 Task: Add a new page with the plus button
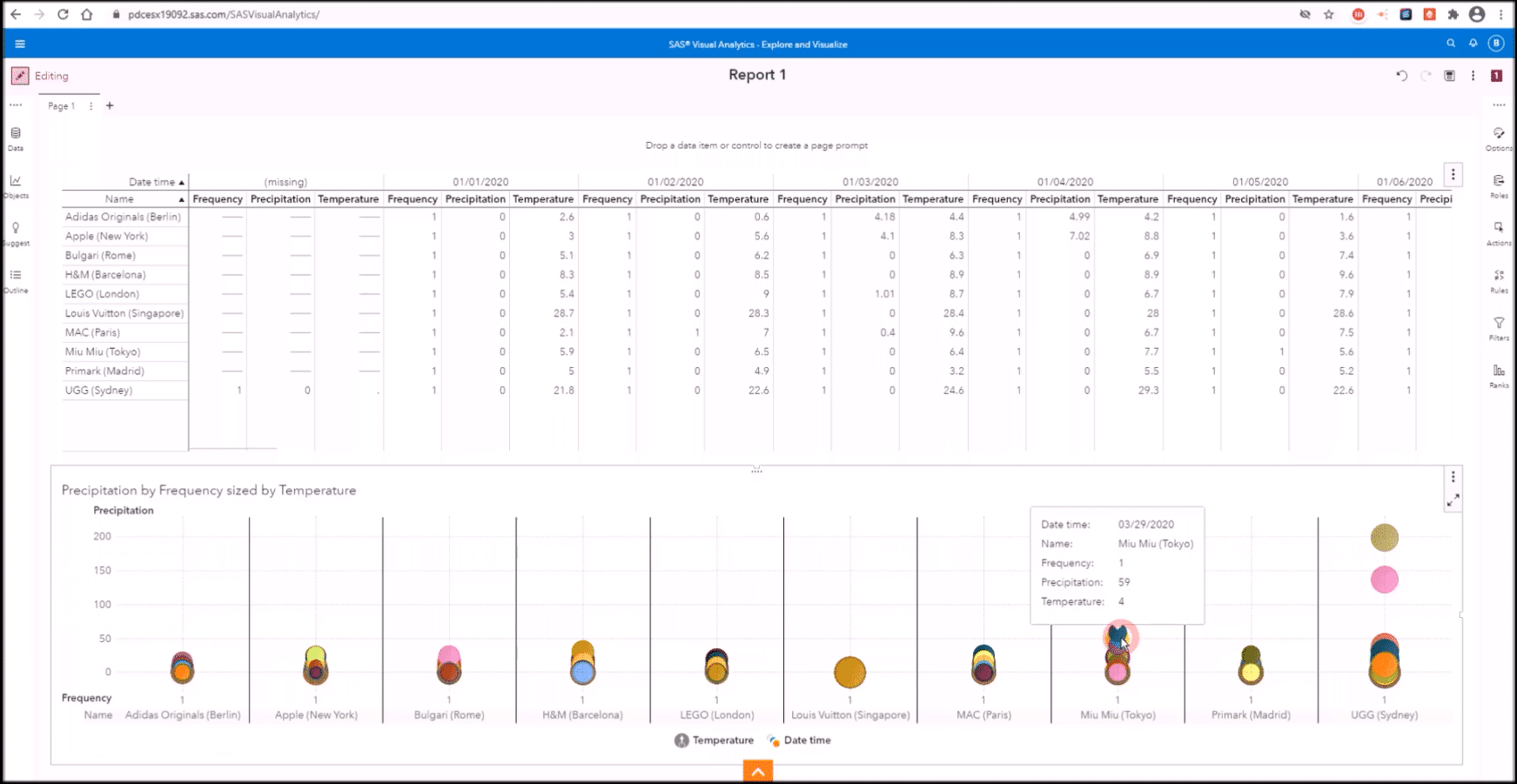[x=110, y=105]
